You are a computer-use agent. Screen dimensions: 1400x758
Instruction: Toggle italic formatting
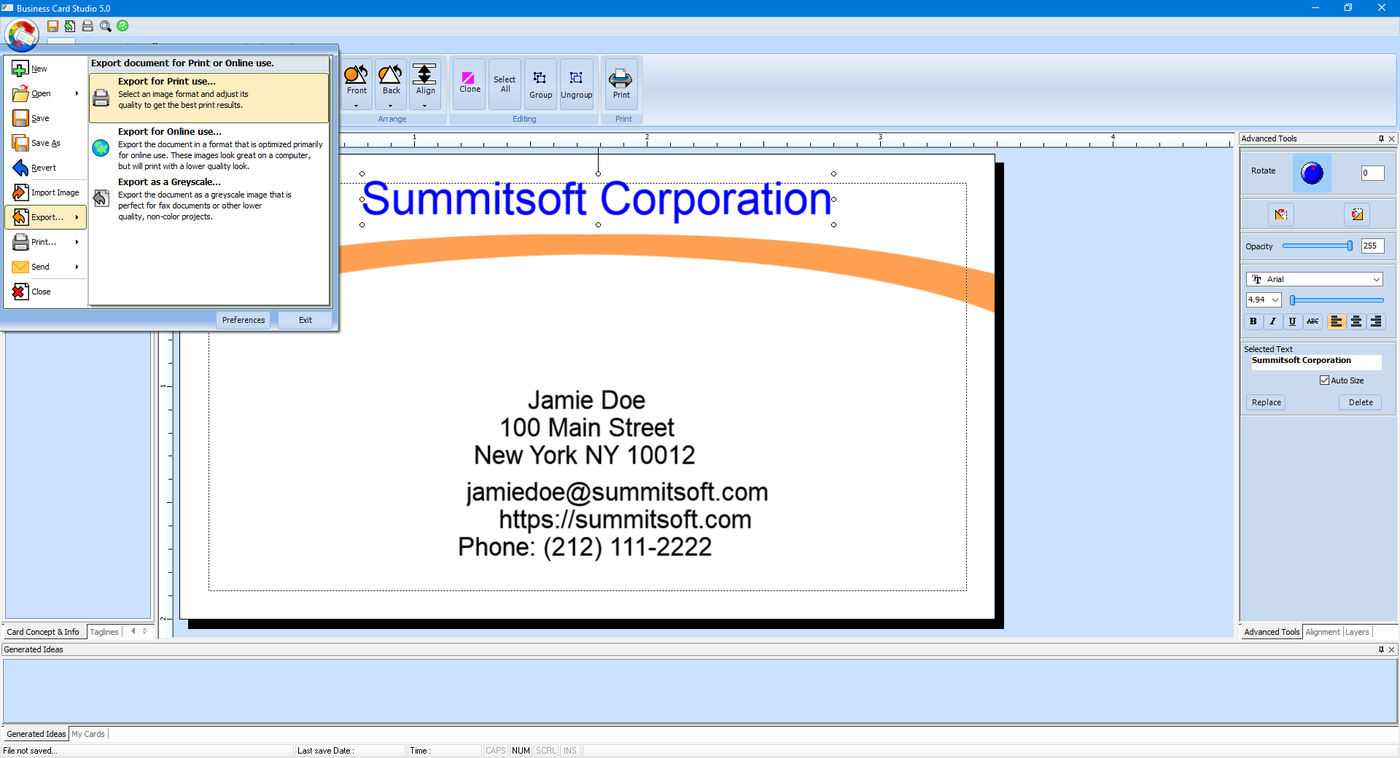click(1273, 321)
